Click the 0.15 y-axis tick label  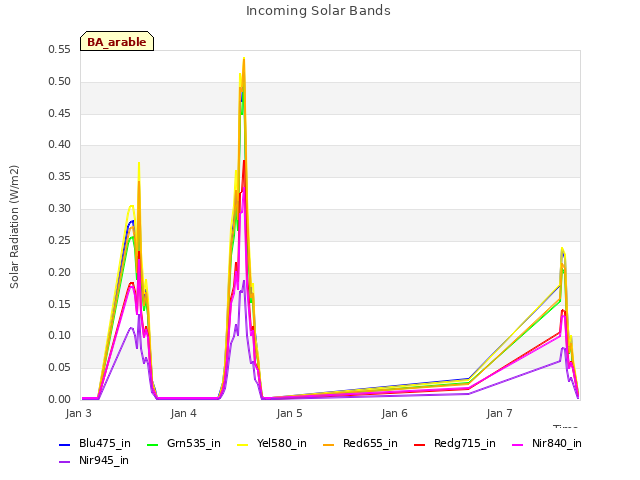[x=60, y=304]
